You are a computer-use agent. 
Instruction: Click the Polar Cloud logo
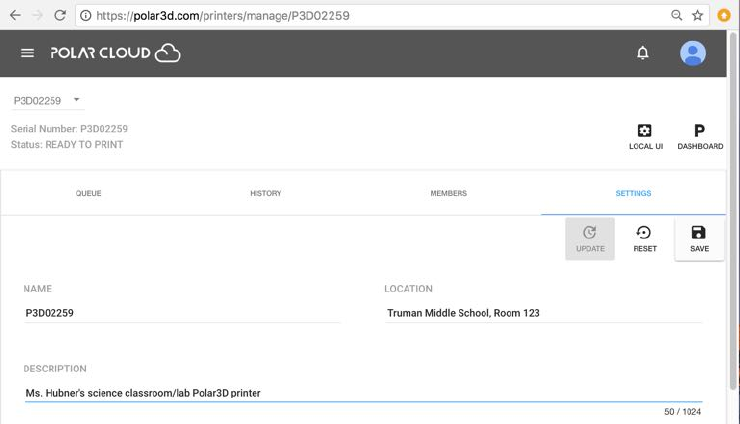116,53
